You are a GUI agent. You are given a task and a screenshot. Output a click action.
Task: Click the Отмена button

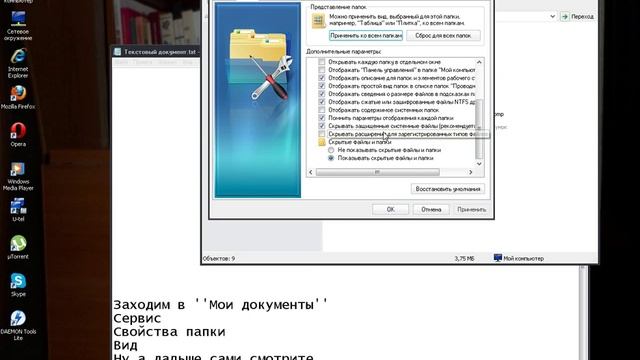coord(431,209)
